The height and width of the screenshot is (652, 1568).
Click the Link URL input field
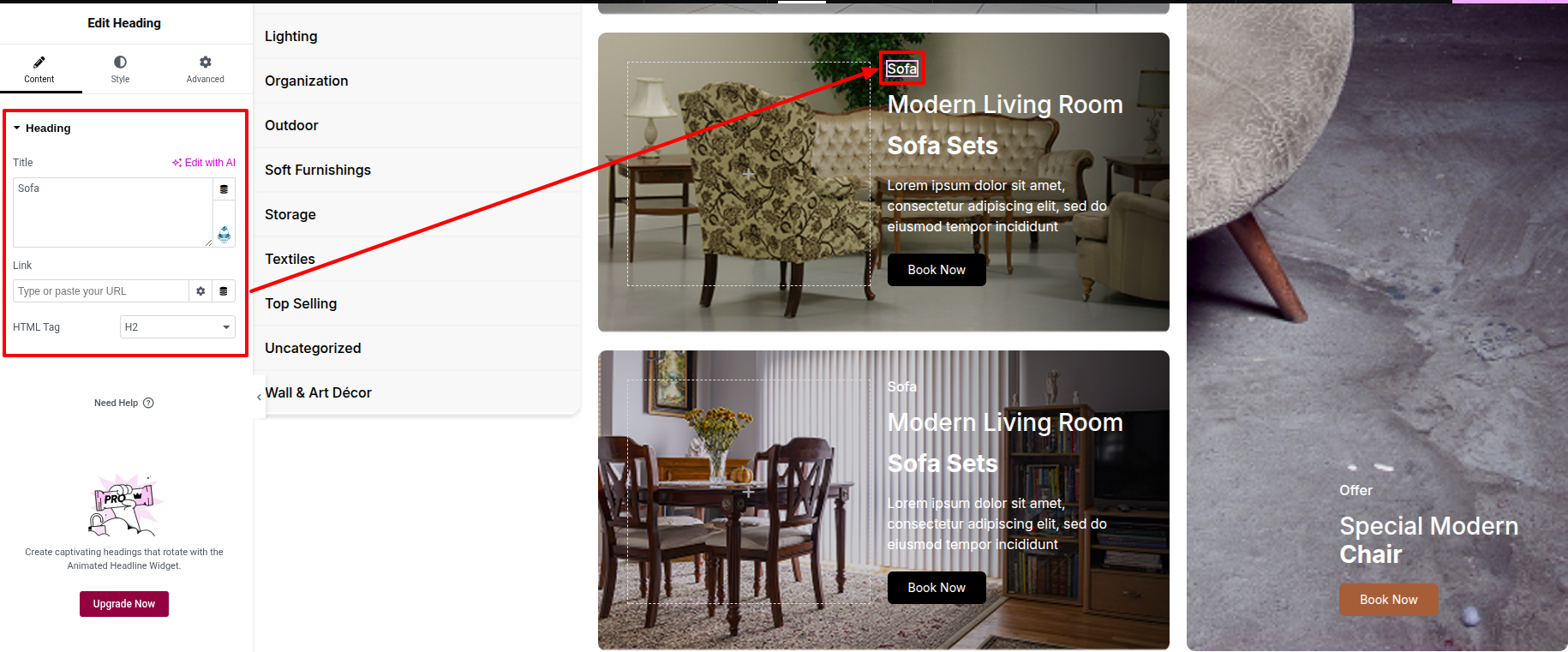coord(100,291)
